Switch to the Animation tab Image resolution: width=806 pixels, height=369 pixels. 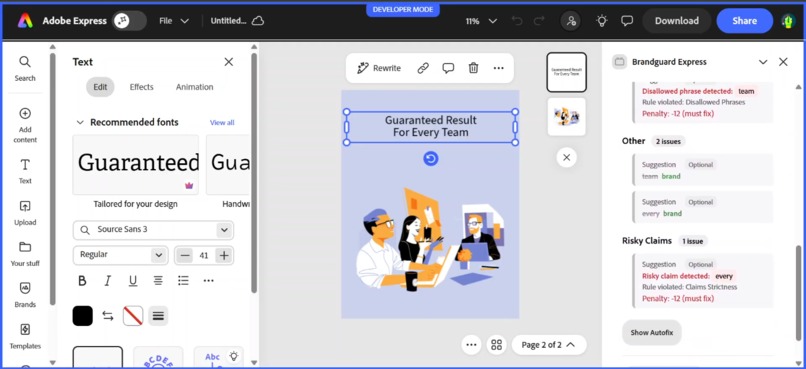[x=194, y=87]
